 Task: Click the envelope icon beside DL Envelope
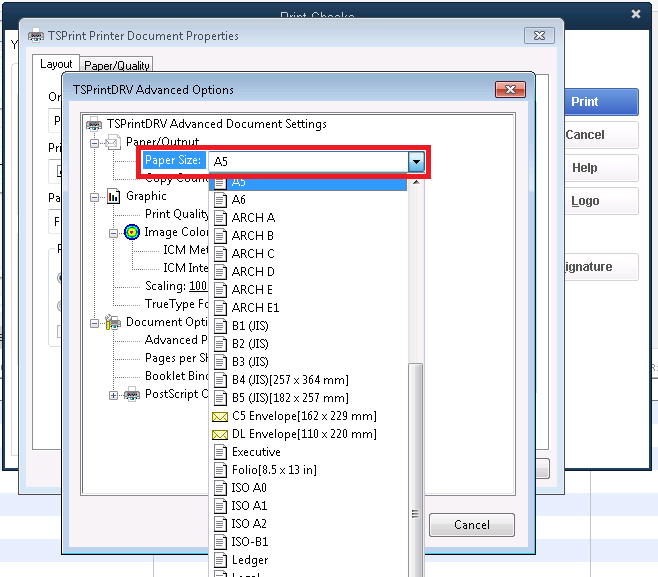[220, 435]
